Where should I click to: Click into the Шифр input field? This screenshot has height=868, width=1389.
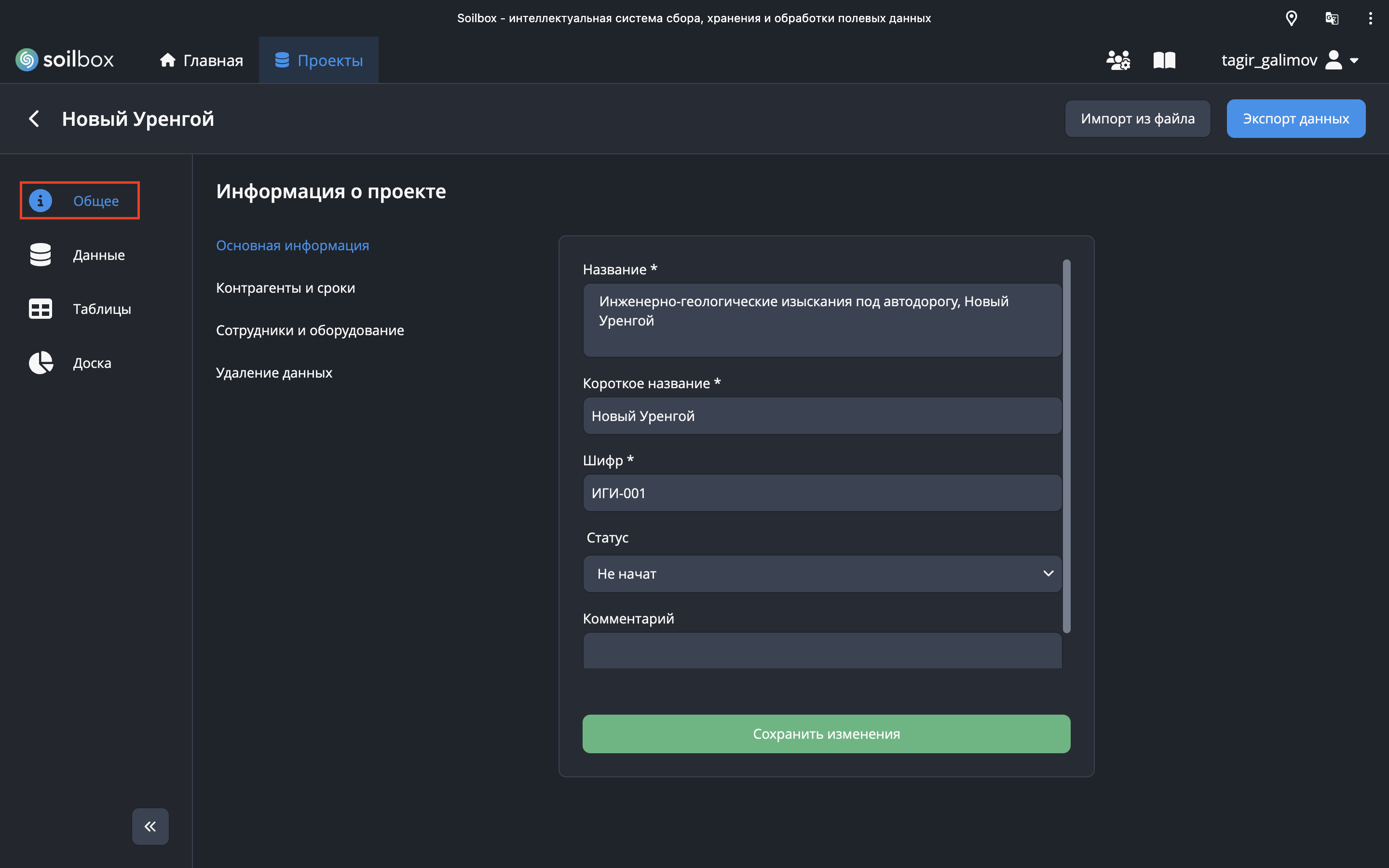click(x=822, y=493)
